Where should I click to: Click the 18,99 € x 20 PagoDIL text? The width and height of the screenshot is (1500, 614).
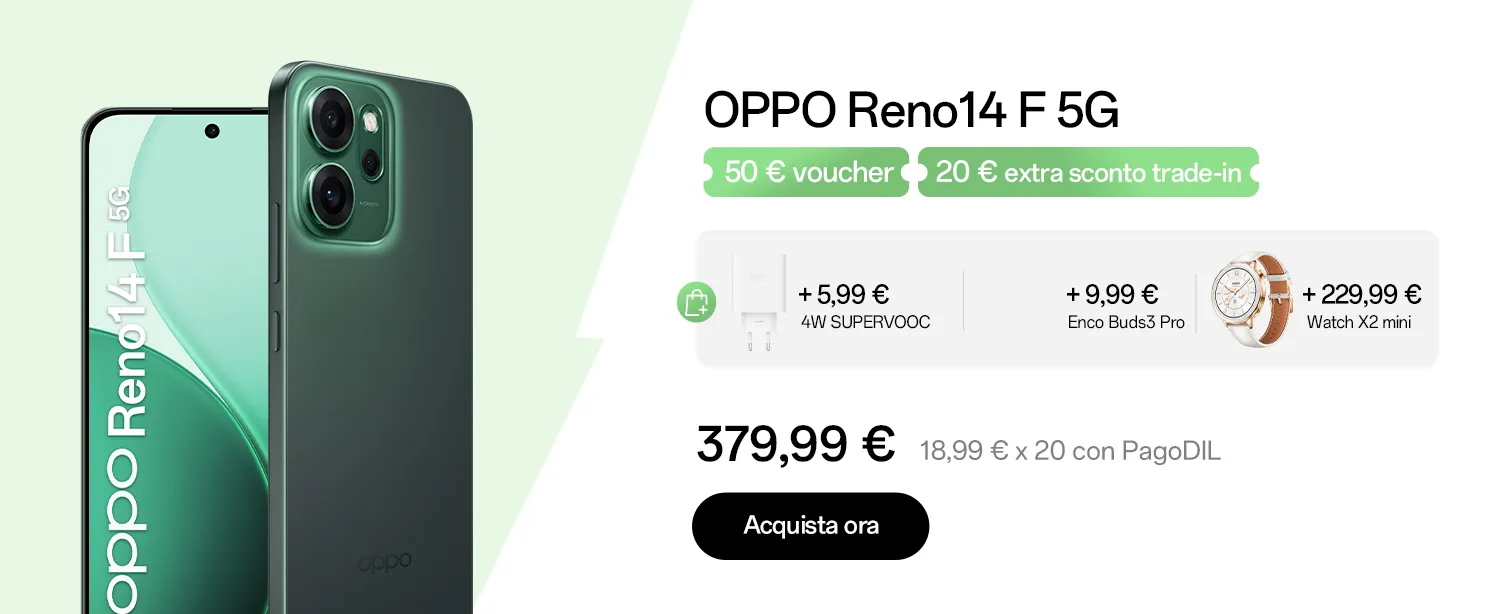coord(1070,451)
